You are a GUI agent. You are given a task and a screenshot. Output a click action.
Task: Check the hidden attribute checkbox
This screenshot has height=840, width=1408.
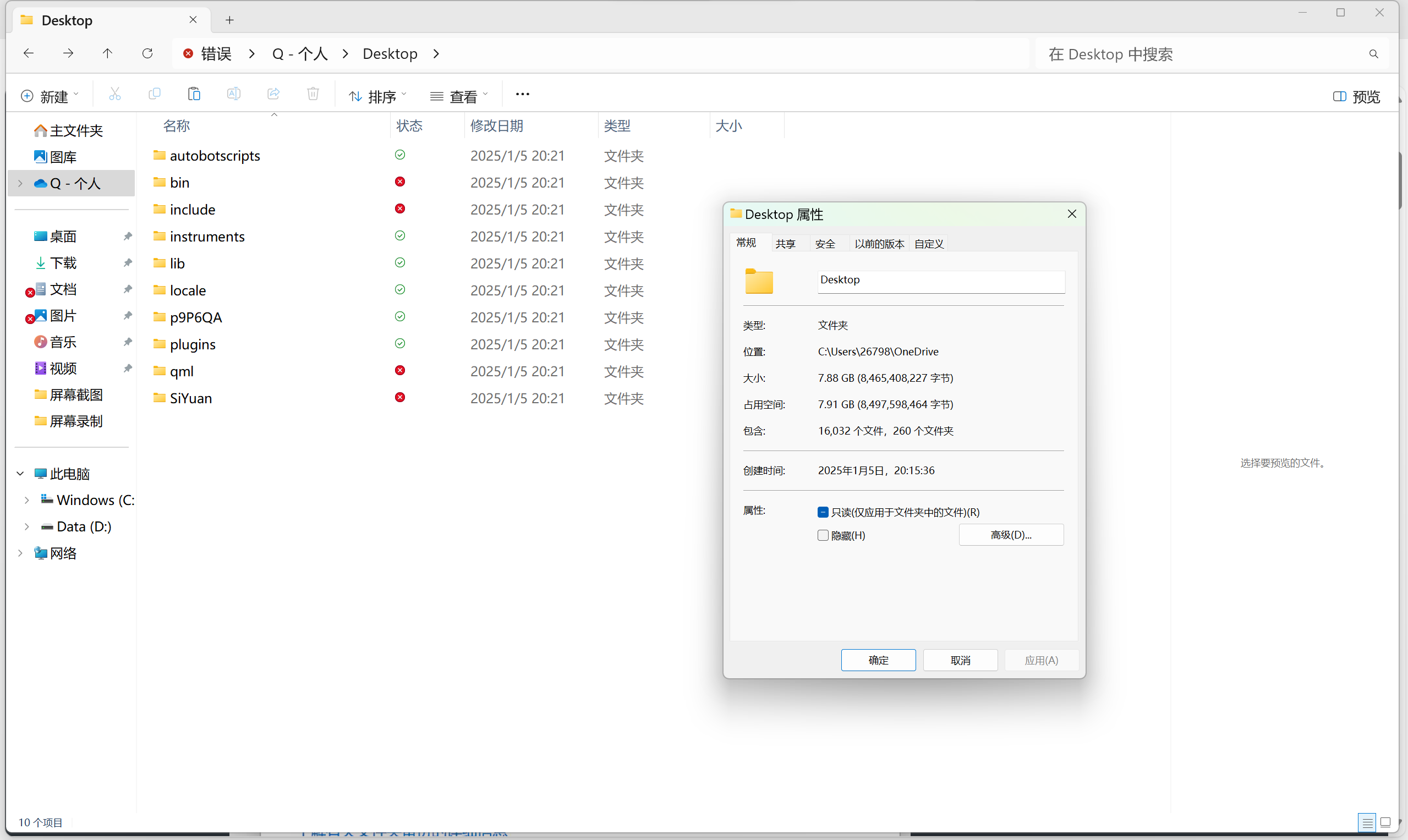pos(823,535)
